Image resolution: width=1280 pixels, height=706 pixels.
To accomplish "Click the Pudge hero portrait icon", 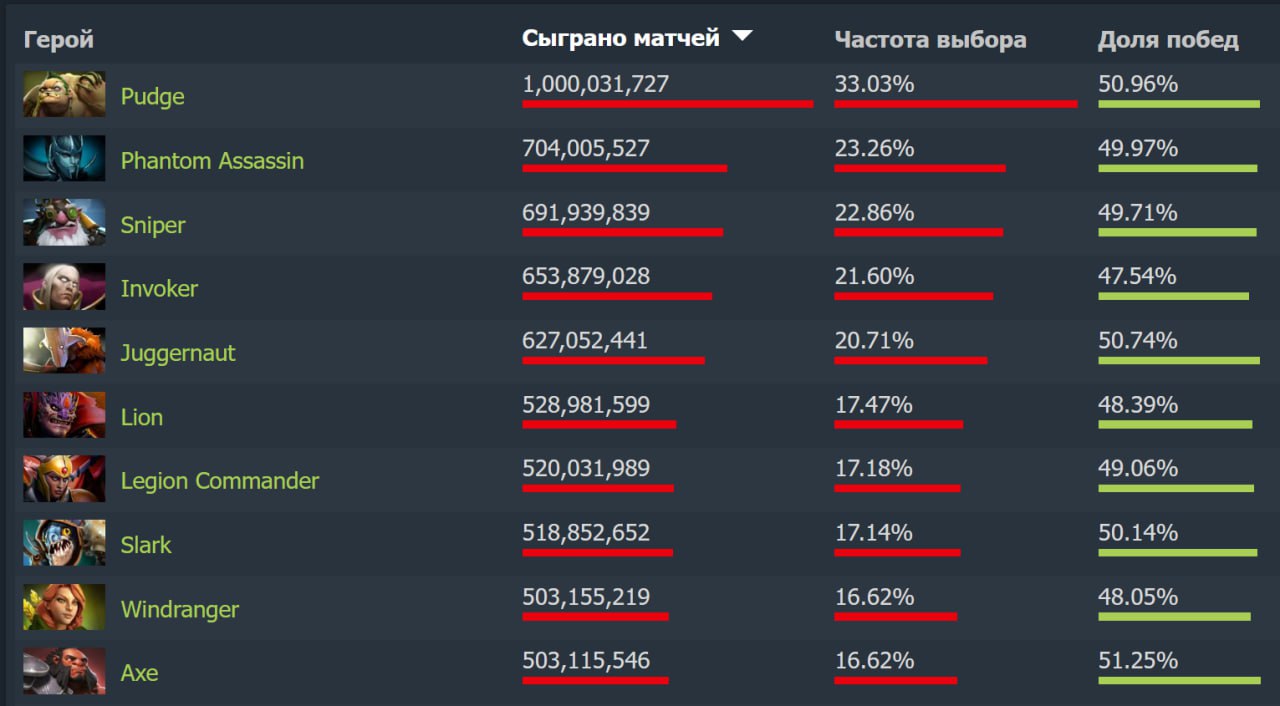I will pyautogui.click(x=64, y=95).
